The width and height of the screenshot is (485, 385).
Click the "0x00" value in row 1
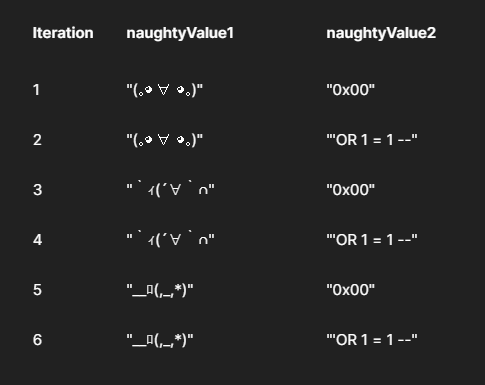pyautogui.click(x=350, y=90)
